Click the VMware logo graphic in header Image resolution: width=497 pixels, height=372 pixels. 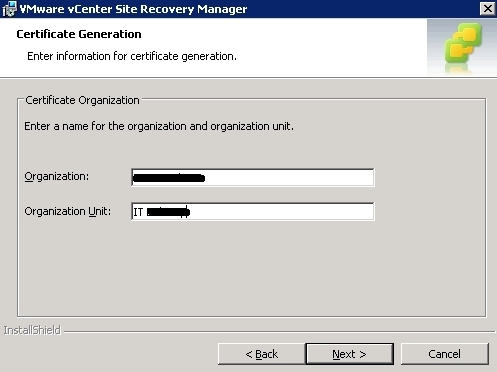pos(462,47)
